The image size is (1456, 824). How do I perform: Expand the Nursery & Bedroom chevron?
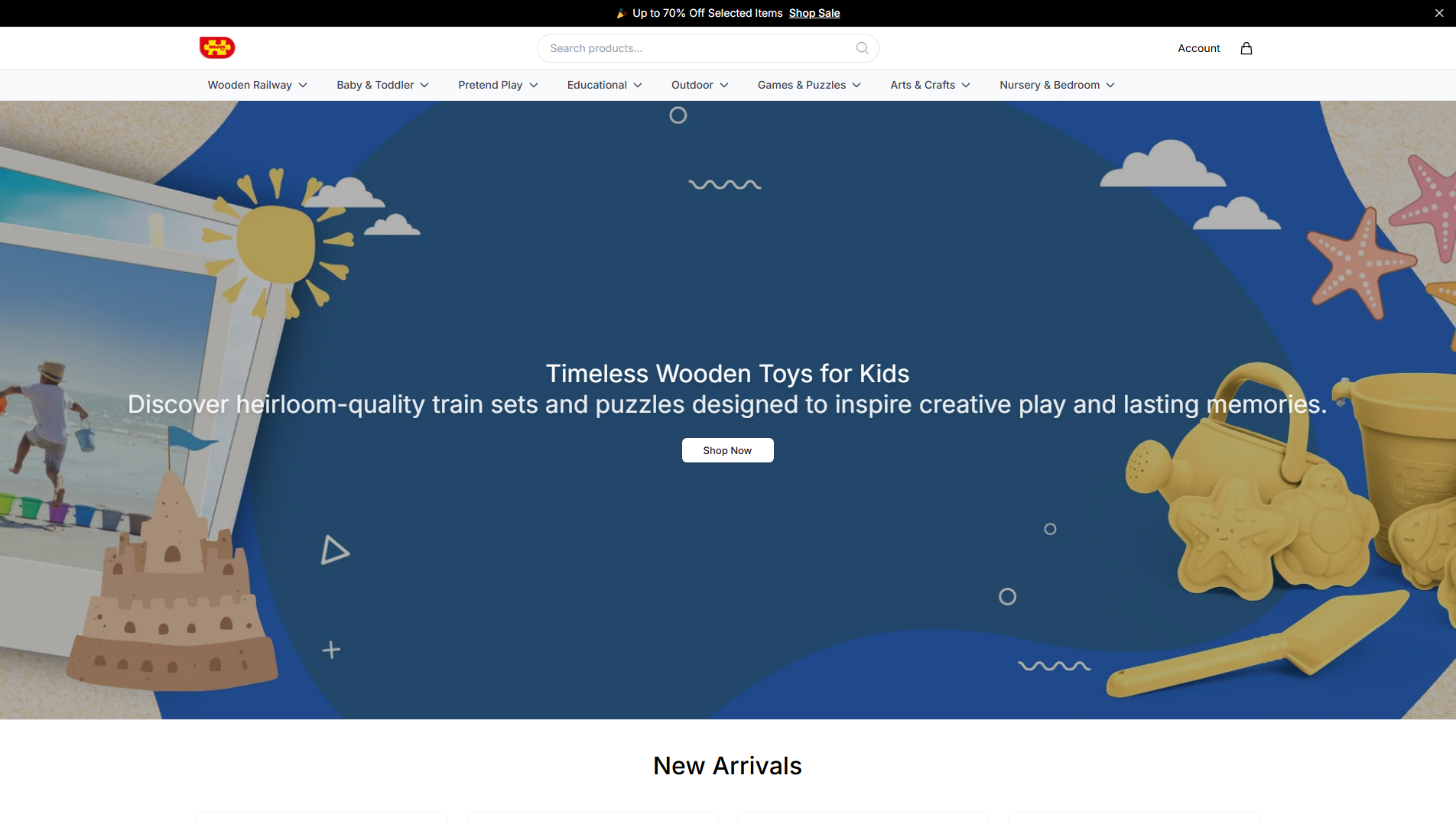[x=1110, y=85]
